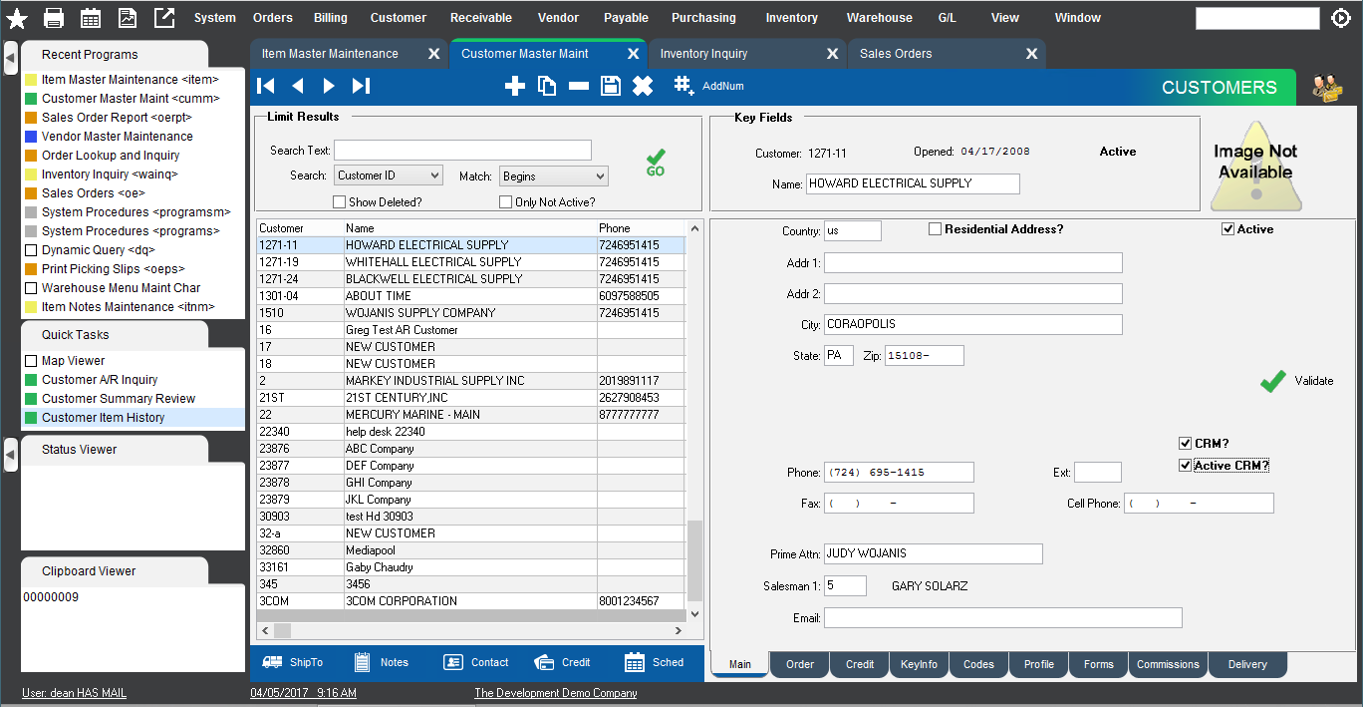Click the chart image icon in top bar
1363x707 pixels.
(x=127, y=18)
